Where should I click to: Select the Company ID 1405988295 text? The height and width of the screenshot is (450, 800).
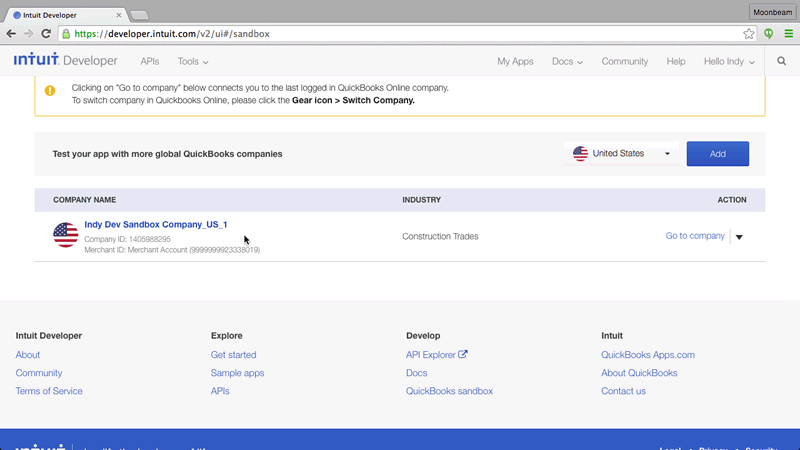tap(128, 239)
